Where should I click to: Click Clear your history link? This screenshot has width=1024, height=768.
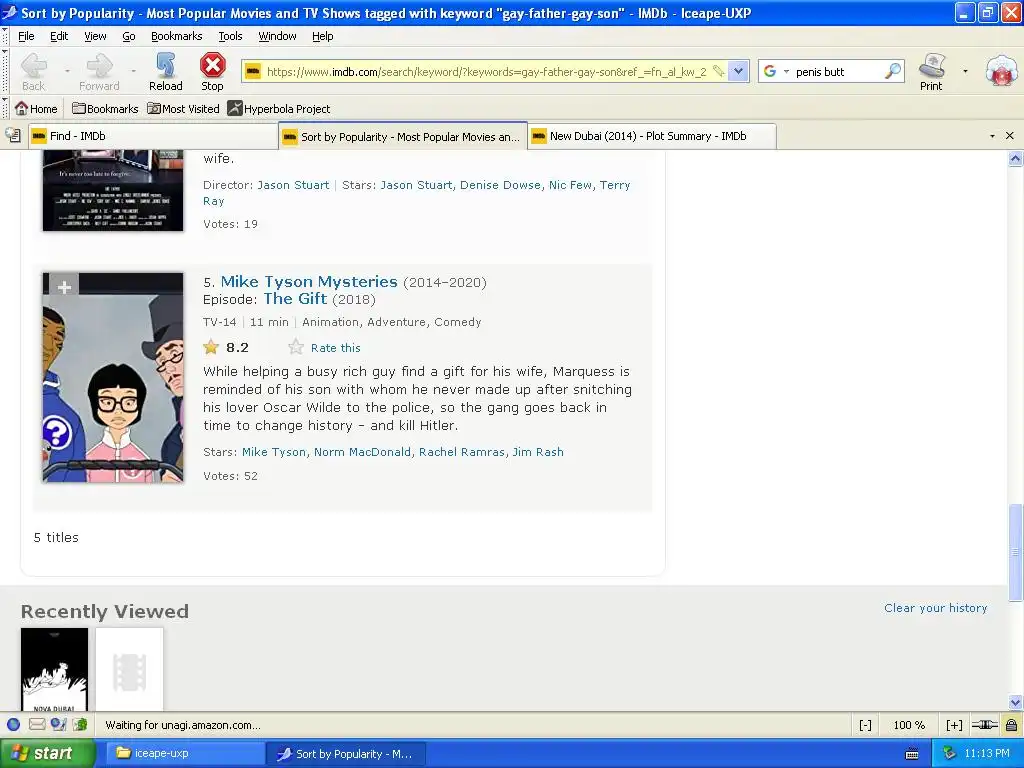click(x=936, y=608)
